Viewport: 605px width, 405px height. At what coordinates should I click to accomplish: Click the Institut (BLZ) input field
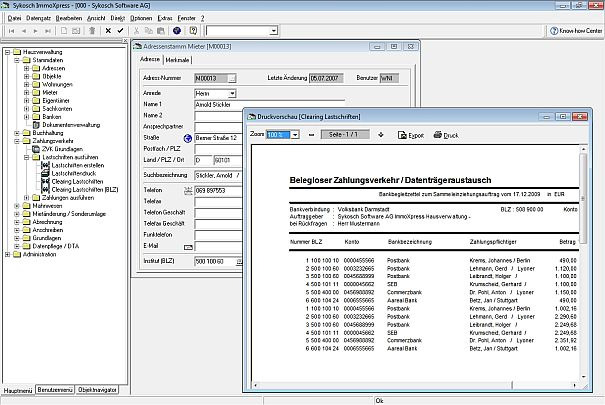(215, 262)
